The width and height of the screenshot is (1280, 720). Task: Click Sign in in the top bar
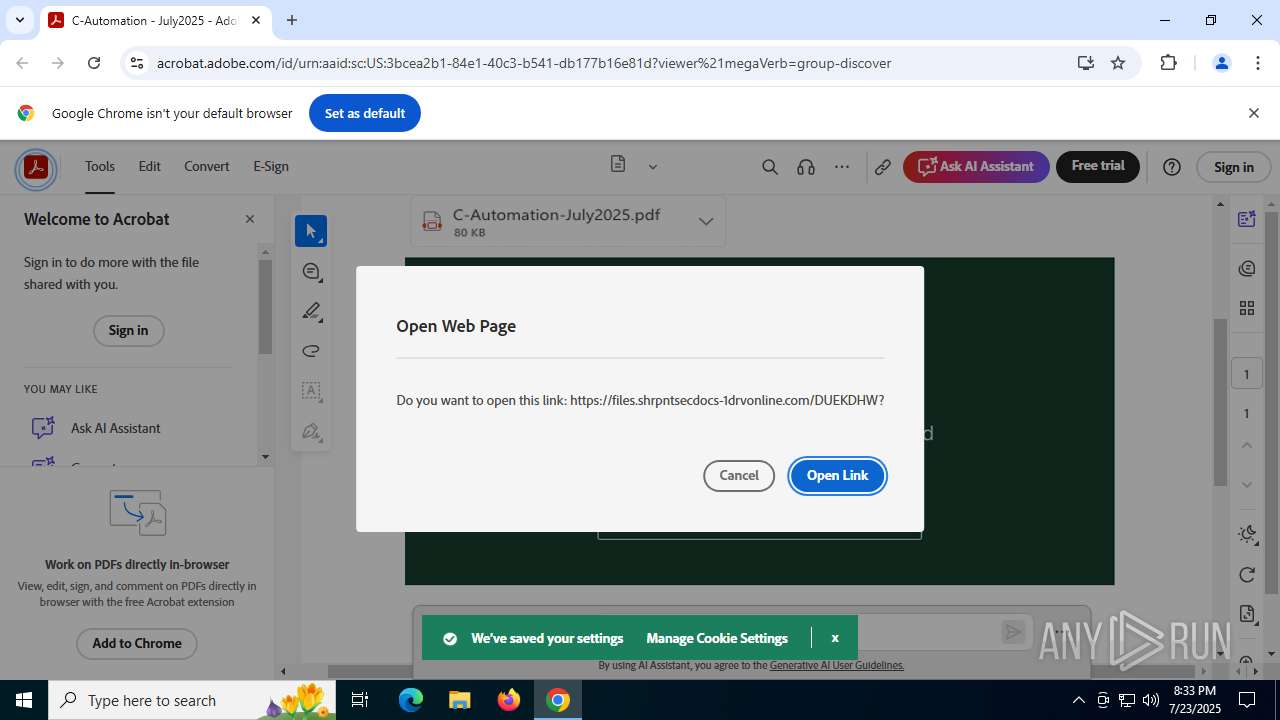pos(1234,167)
